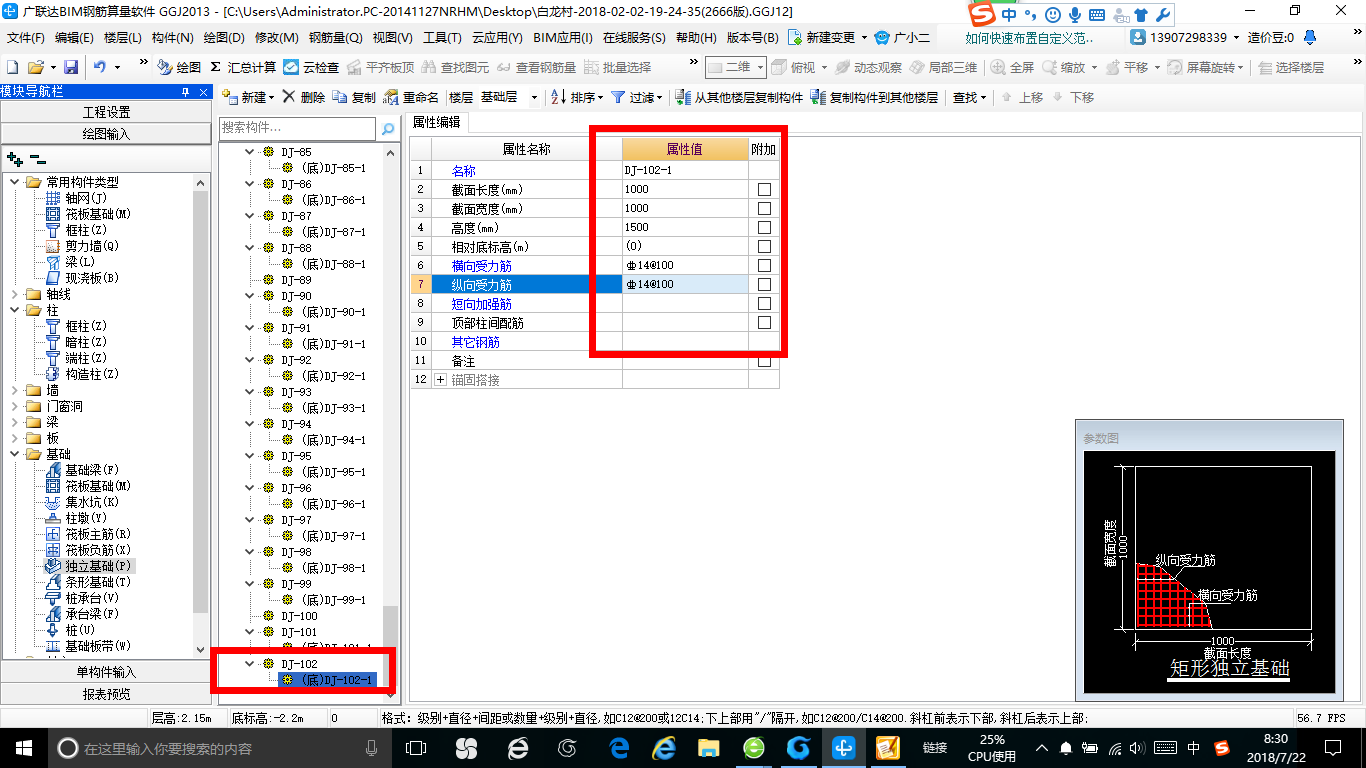
Task: Open BIM应用(I) menu
Action: click(562, 38)
